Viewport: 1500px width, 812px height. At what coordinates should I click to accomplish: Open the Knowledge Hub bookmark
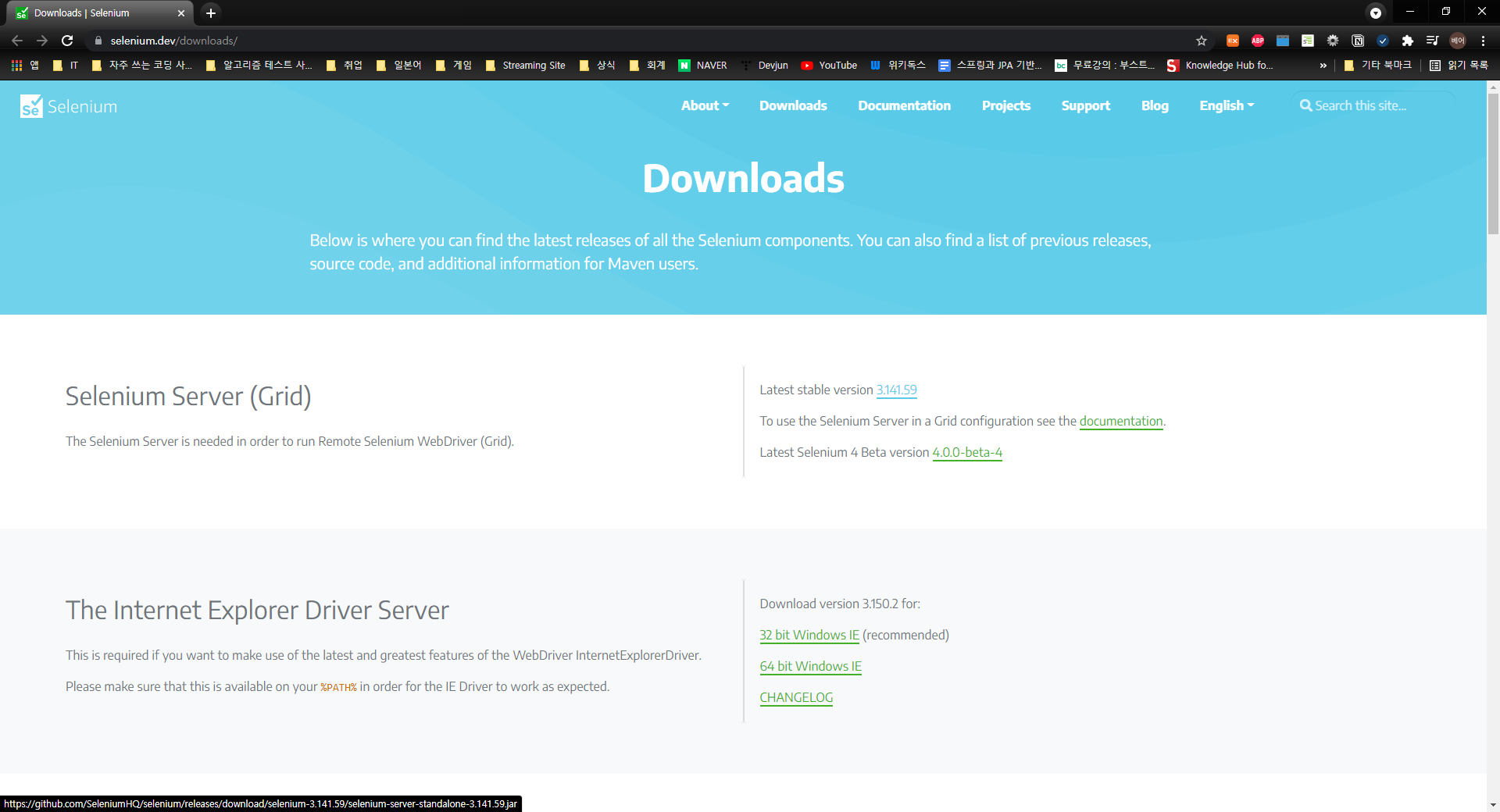pos(1220,66)
